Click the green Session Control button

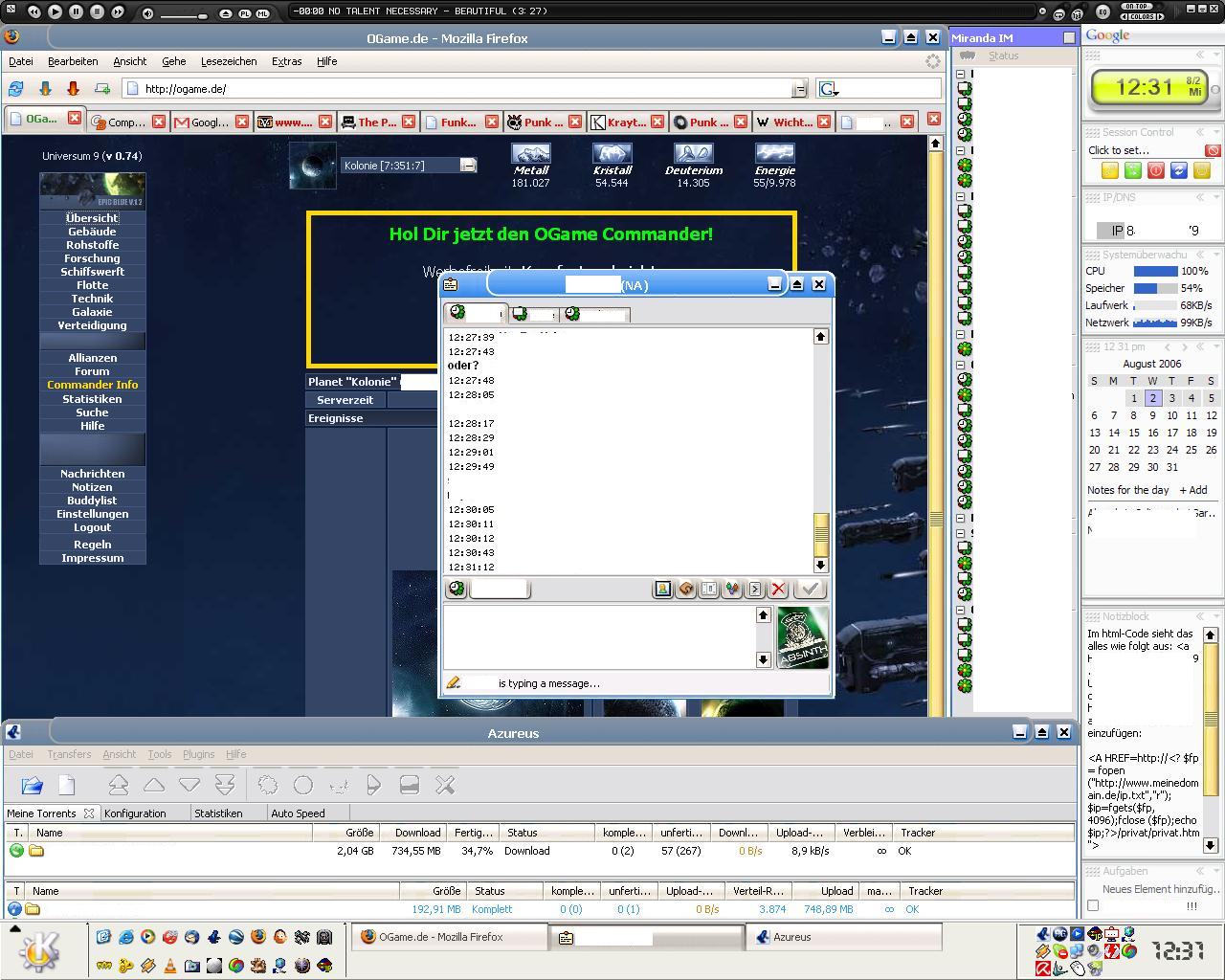click(1133, 171)
